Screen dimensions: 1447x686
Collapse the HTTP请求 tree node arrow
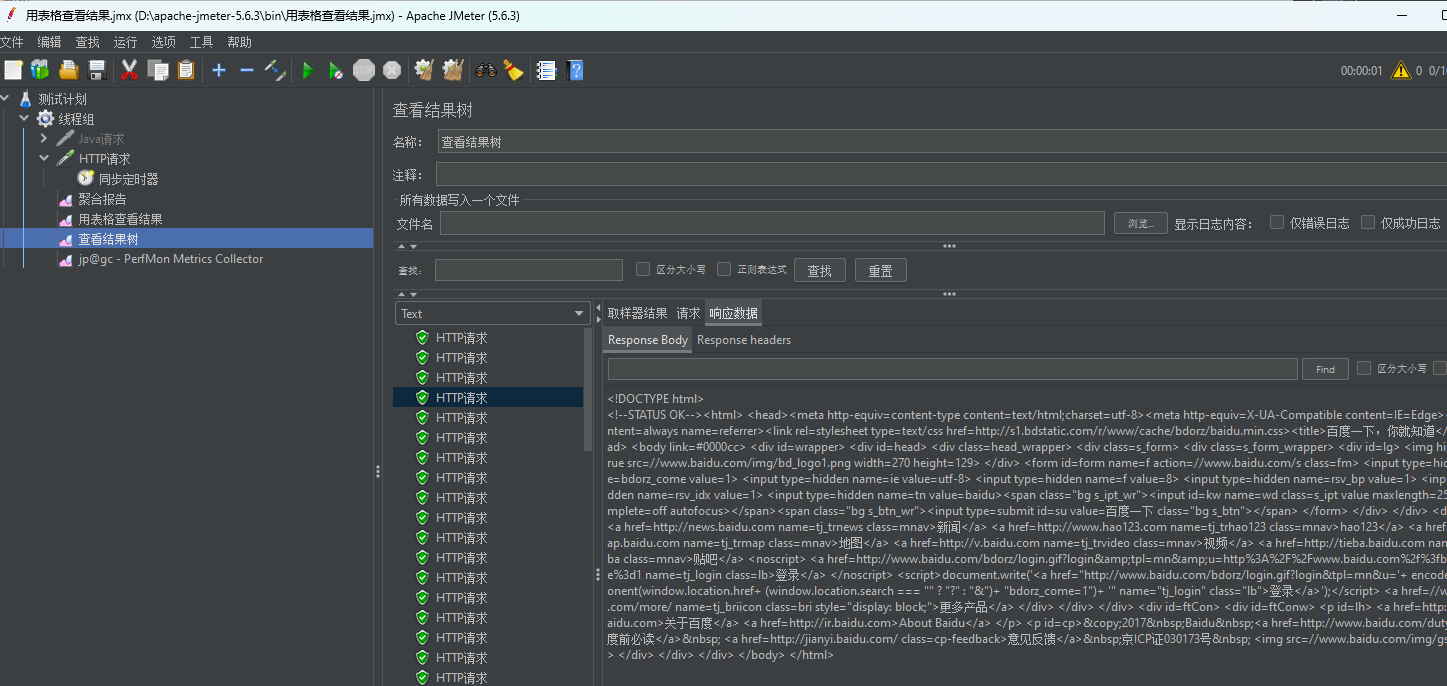click(x=44, y=158)
